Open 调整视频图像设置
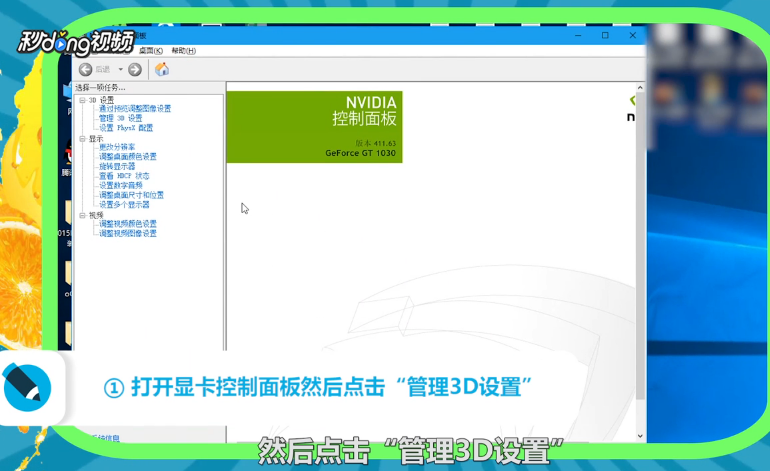The width and height of the screenshot is (770, 471). pyautogui.click(x=128, y=233)
